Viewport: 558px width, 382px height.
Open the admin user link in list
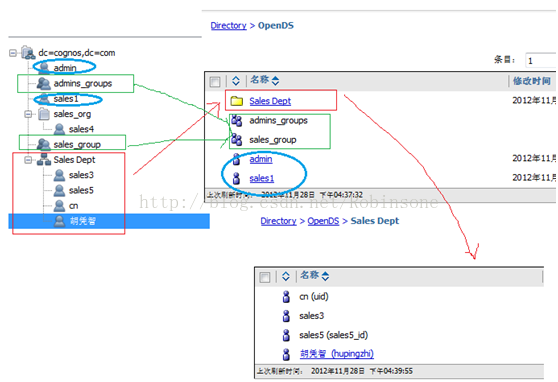(x=261, y=159)
